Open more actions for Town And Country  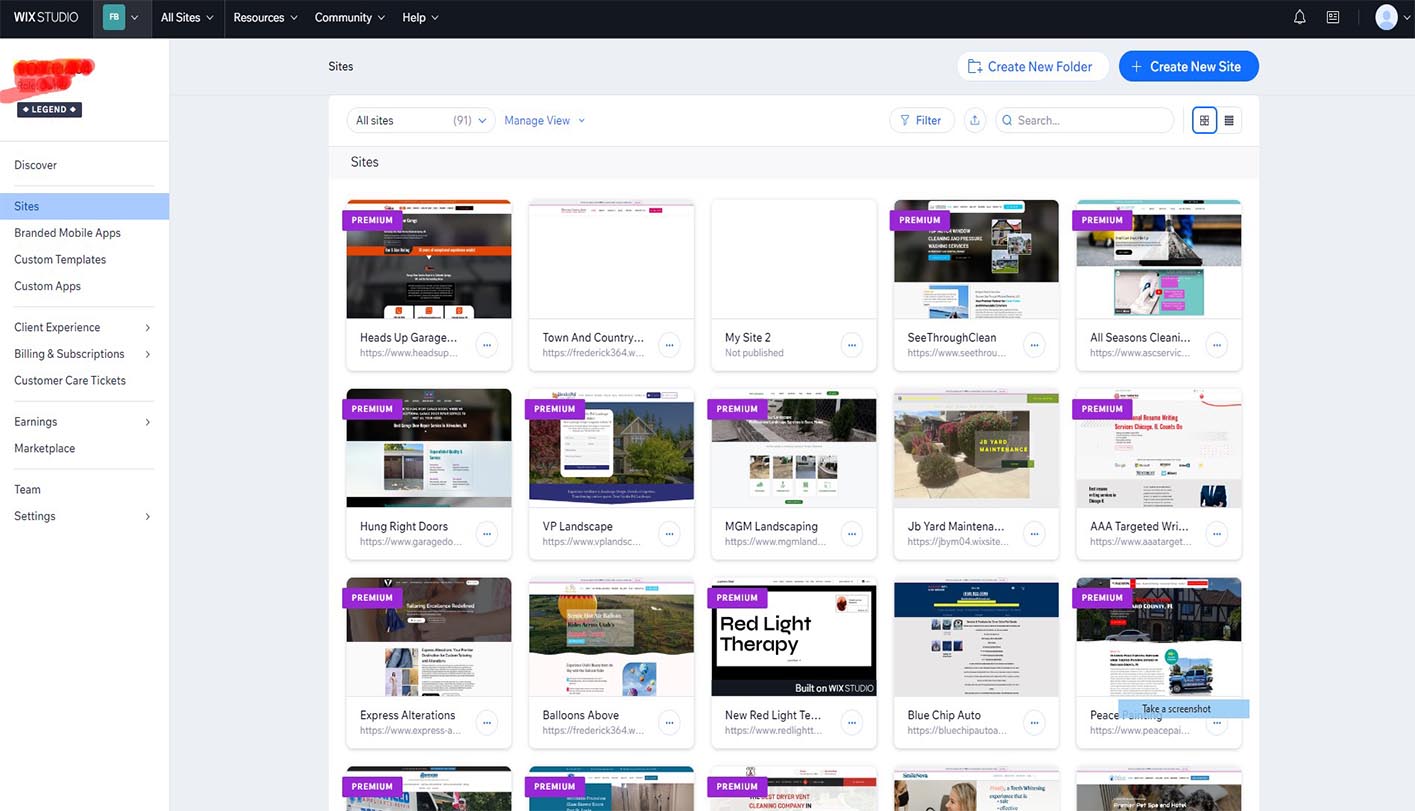pyautogui.click(x=670, y=345)
